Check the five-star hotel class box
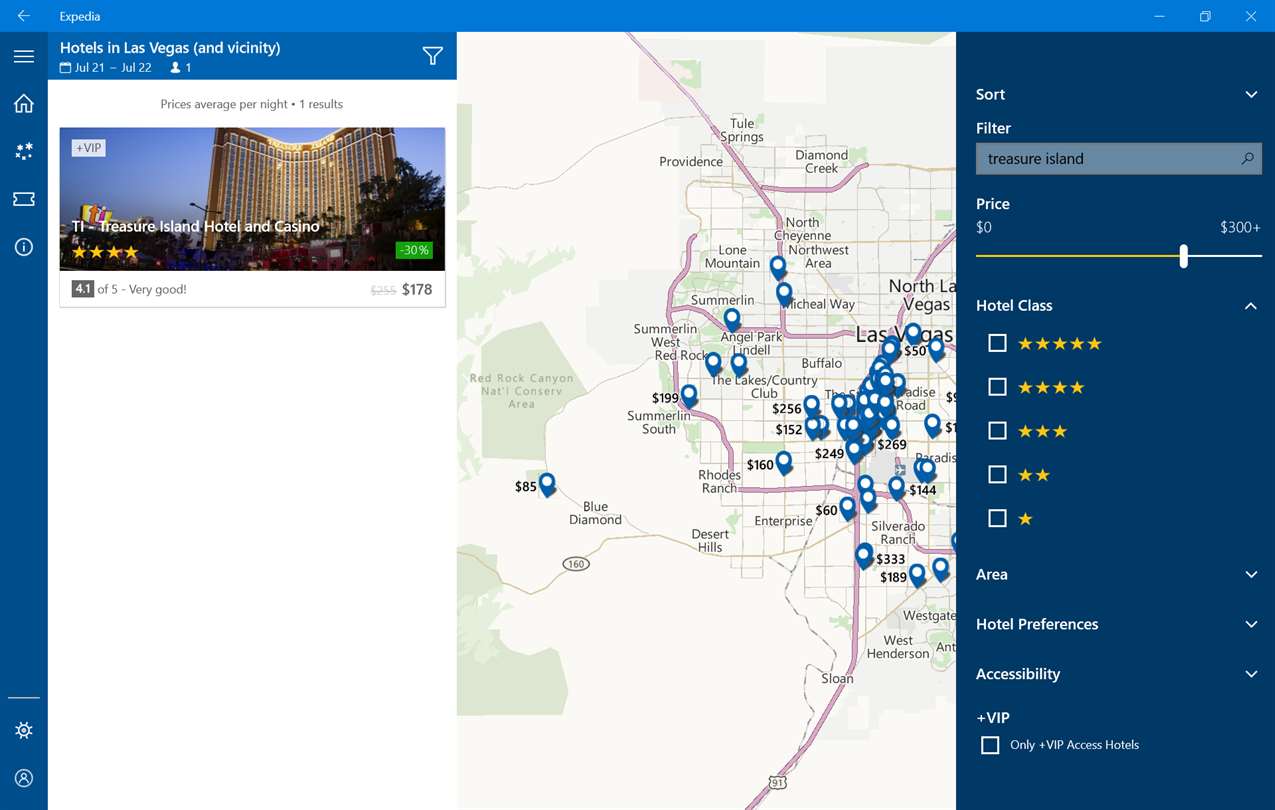The height and width of the screenshot is (810, 1275). click(997, 343)
